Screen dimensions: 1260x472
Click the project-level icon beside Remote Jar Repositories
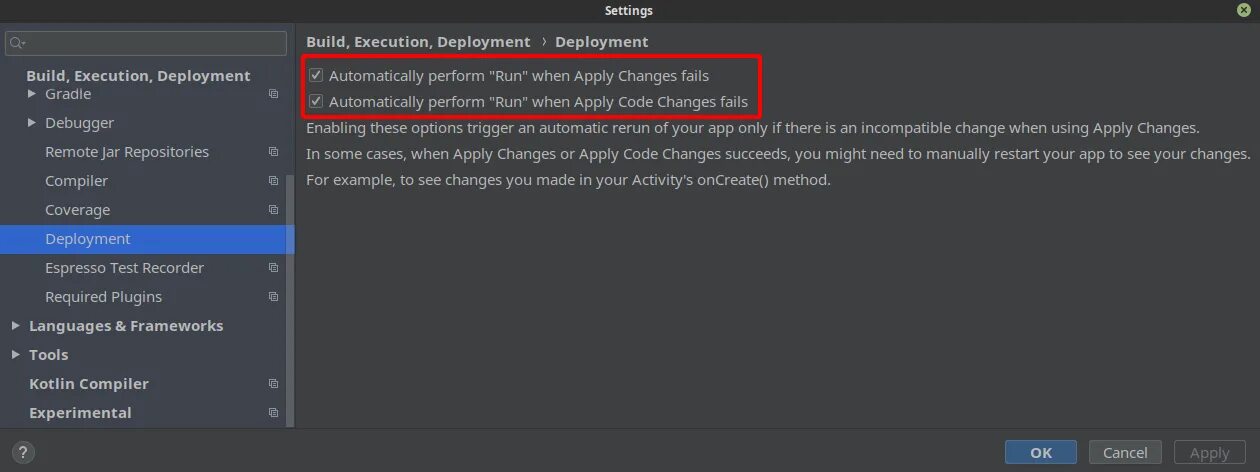(273, 152)
